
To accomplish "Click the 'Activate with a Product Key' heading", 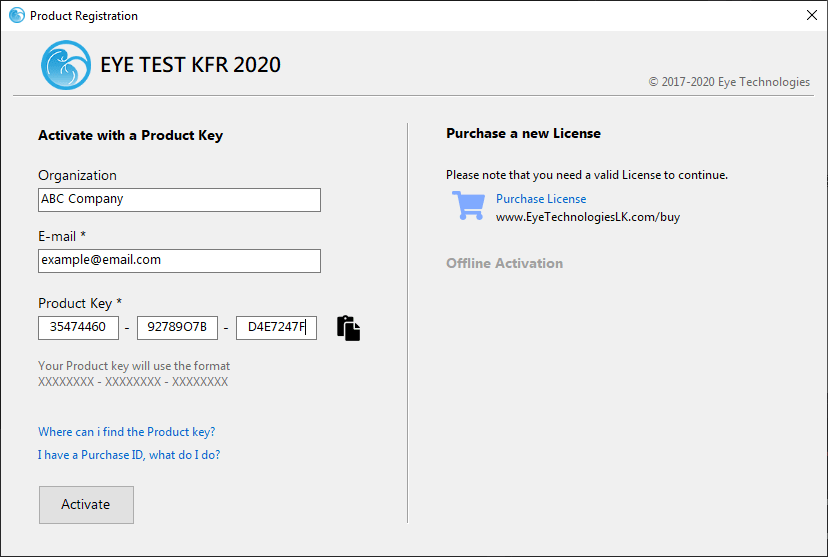I will [x=130, y=136].
